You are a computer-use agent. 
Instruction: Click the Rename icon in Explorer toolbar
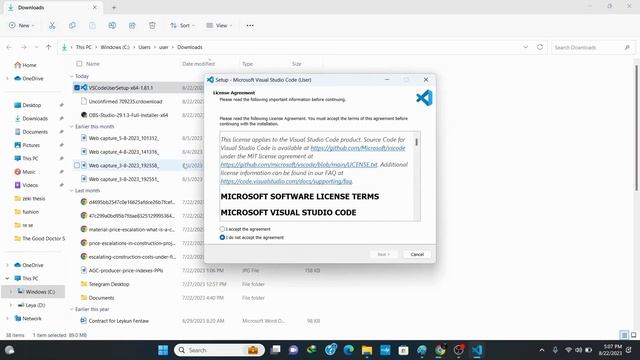[x=112, y=25]
